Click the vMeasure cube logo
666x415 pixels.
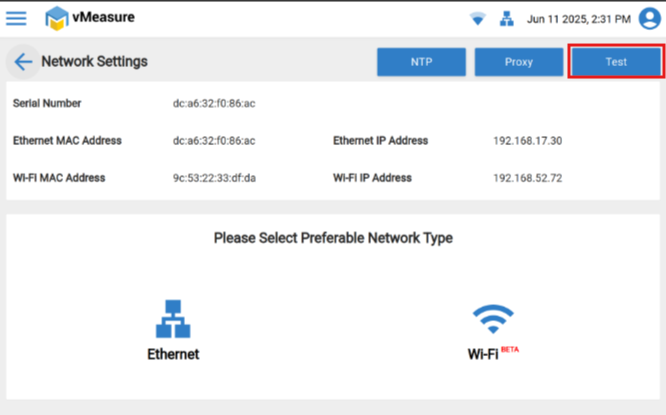click(57, 19)
